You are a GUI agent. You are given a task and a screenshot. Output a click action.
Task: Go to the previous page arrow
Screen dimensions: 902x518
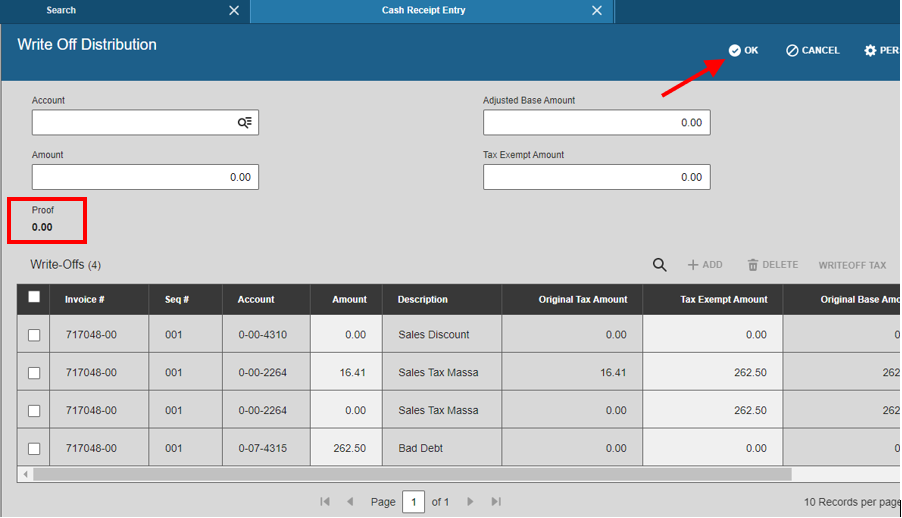click(x=350, y=502)
